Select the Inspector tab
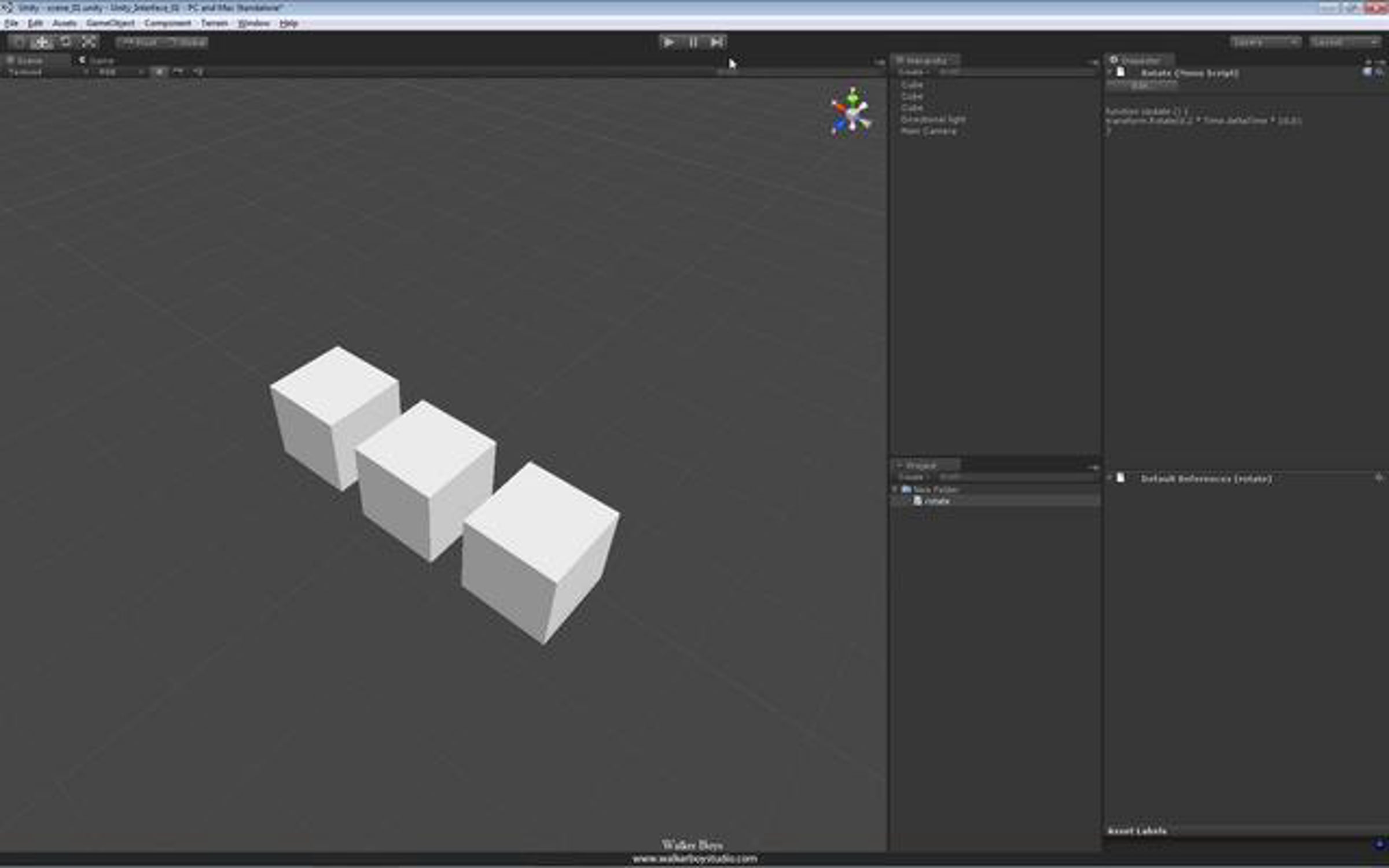The width and height of the screenshot is (1389, 868). [1139, 60]
